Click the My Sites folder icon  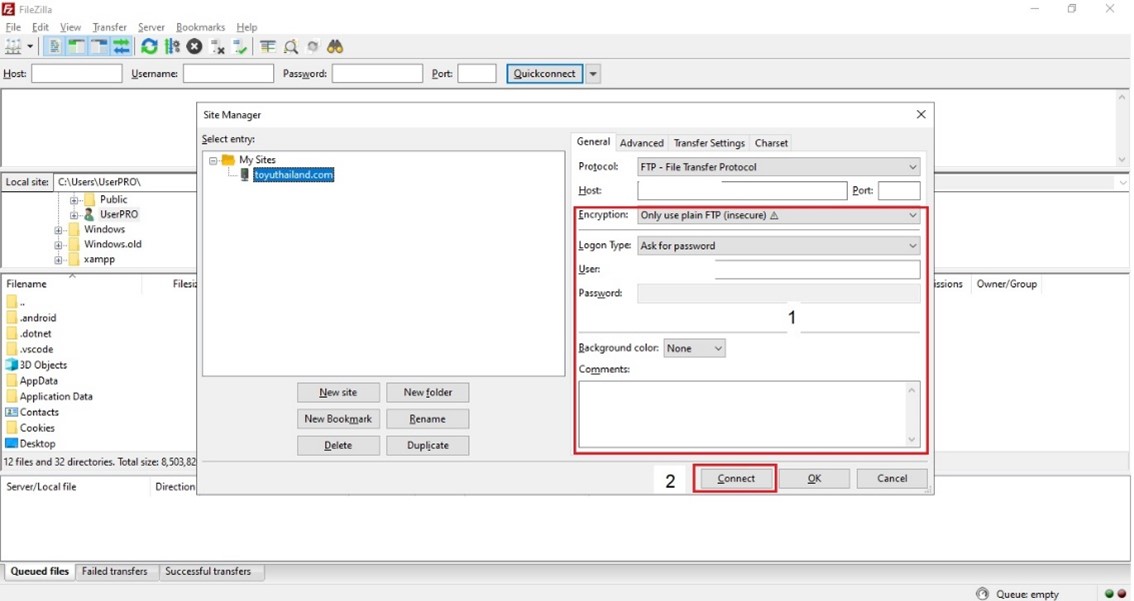pos(229,160)
